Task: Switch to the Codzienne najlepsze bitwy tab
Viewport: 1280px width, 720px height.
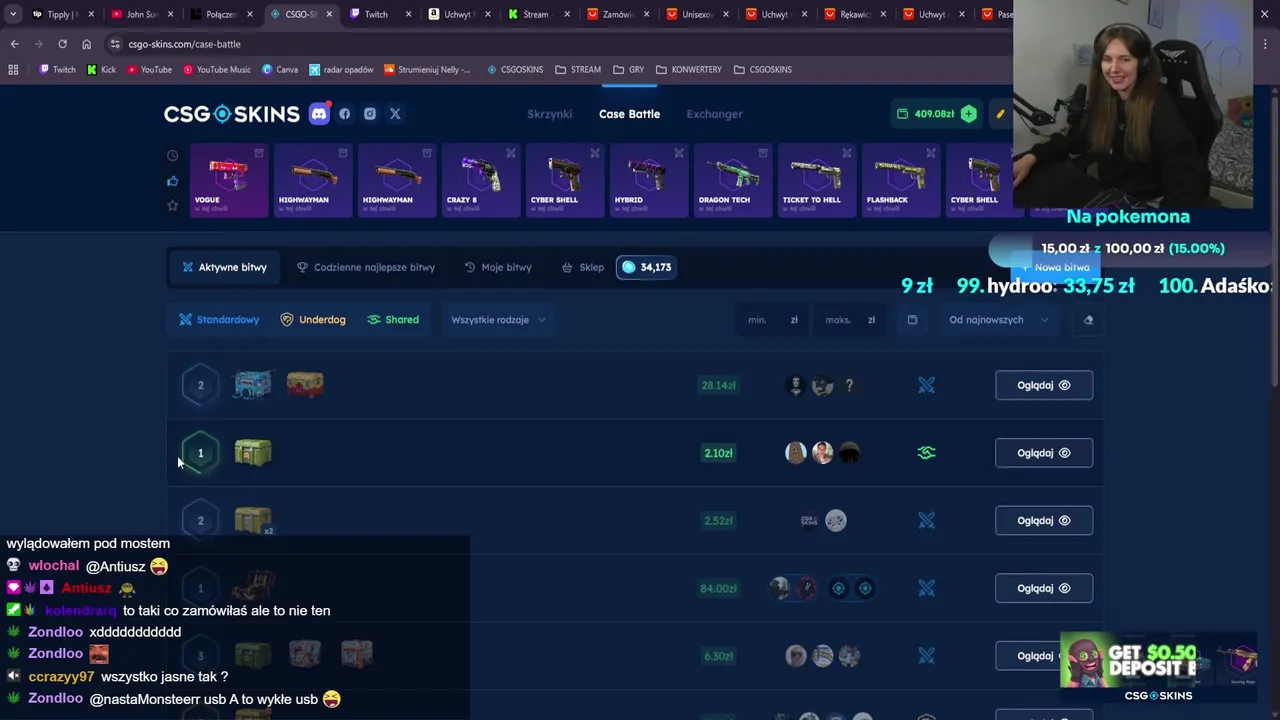Action: 366,267
